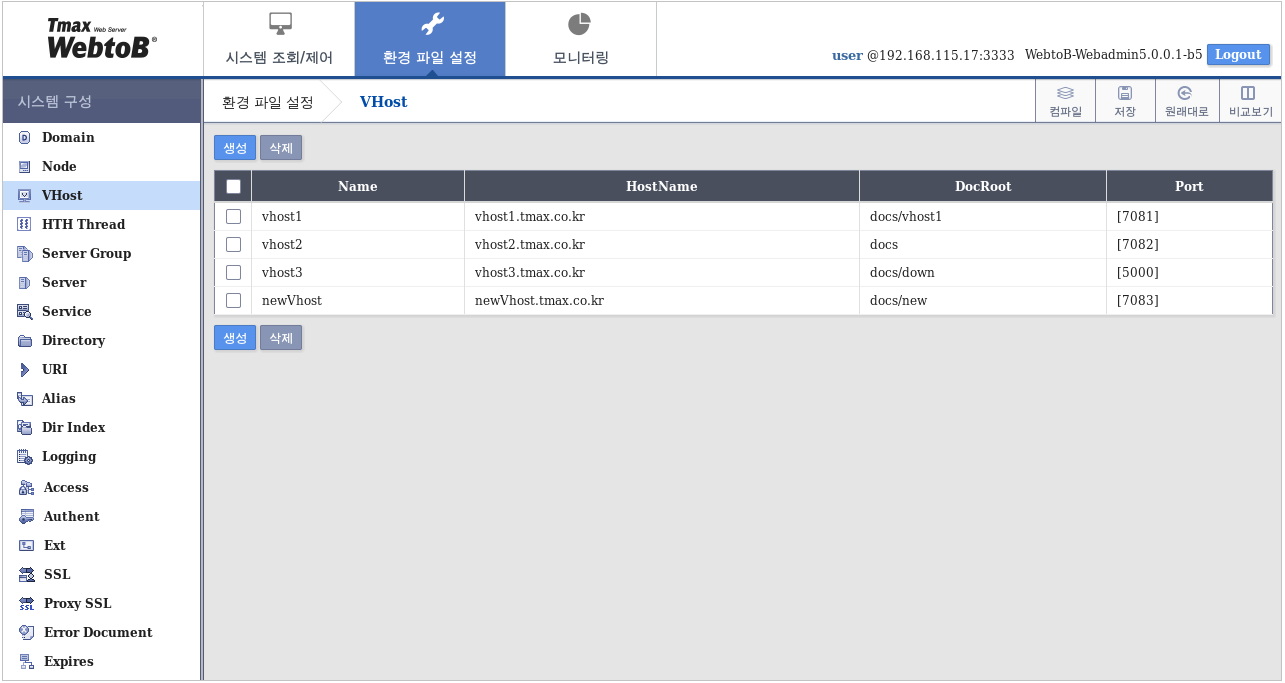
Task: Click the docs/down DocRoot cell
Action: click(983, 272)
